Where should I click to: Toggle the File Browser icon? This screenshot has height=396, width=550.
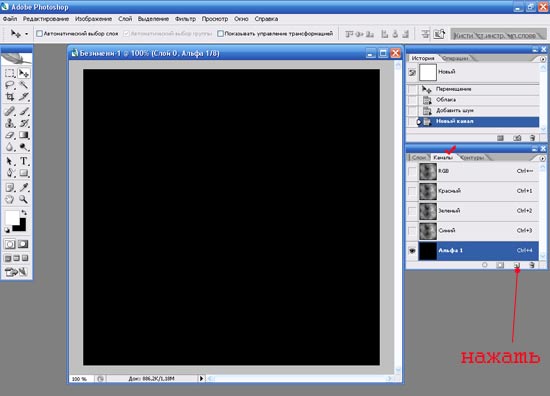tap(440, 34)
